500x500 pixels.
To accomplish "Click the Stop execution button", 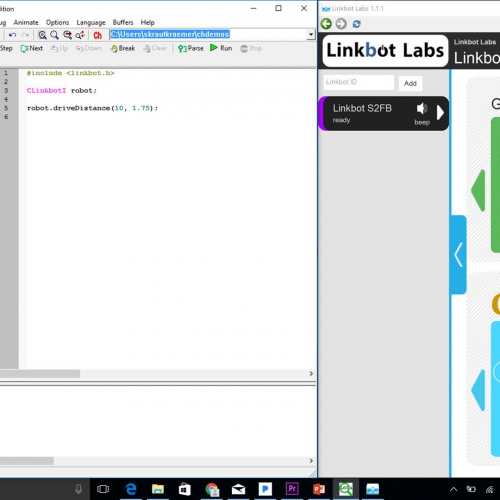I will coord(251,49).
